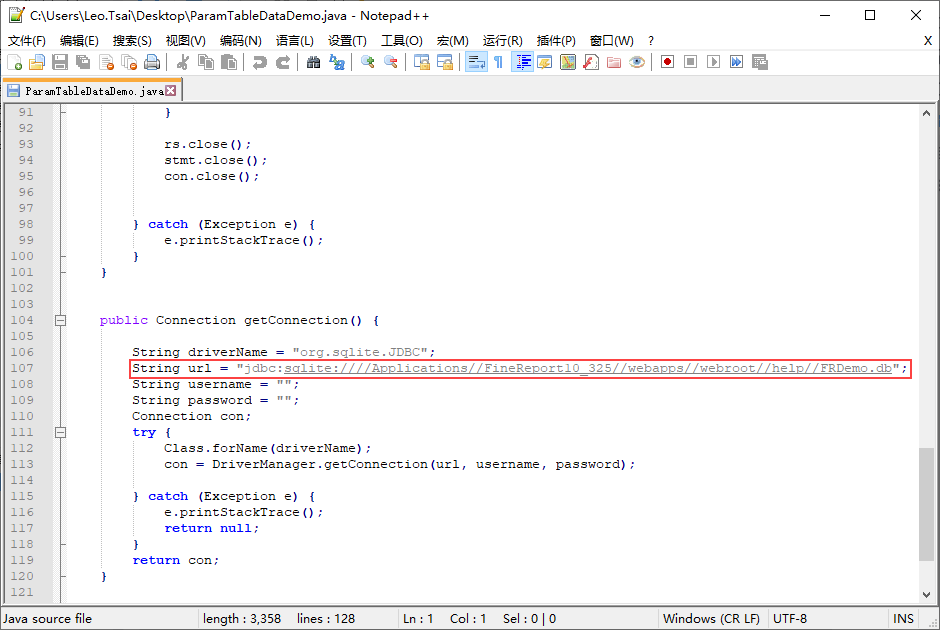The width and height of the screenshot is (940, 630).
Task: Open the 语言(L) menu
Action: 294,41
